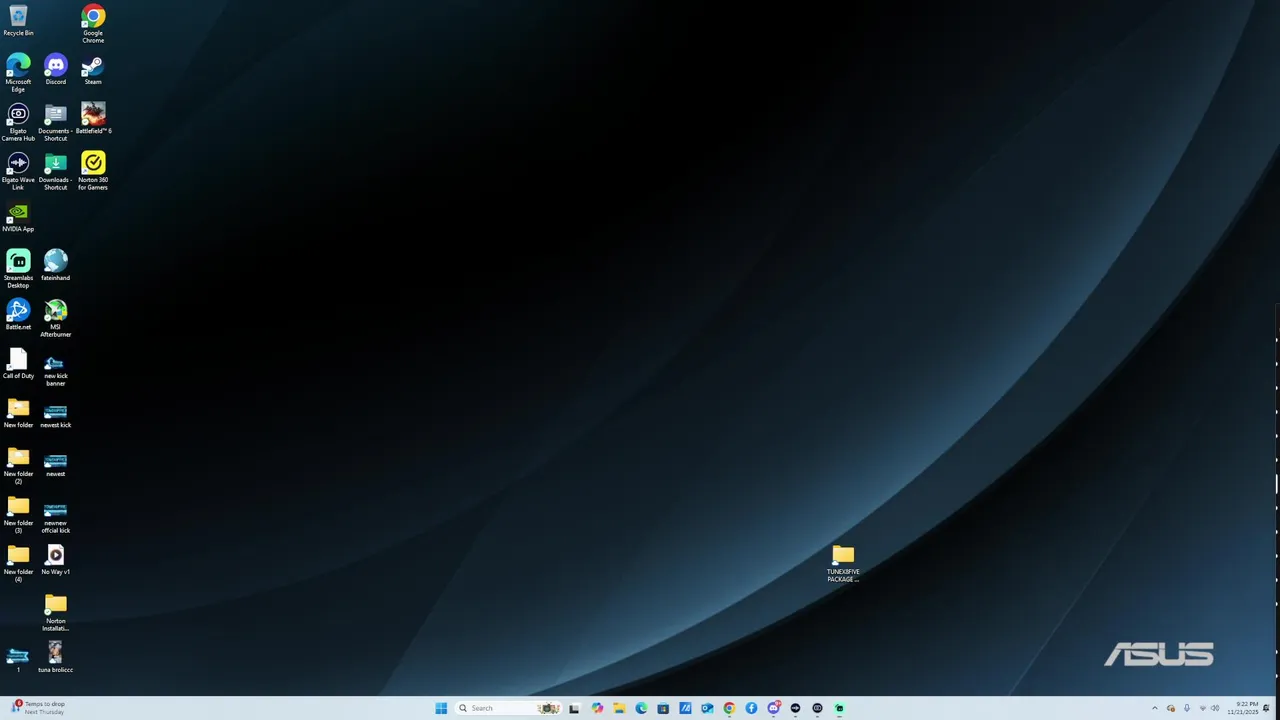Image resolution: width=1280 pixels, height=720 pixels.
Task: Open Outlook from the taskbar
Action: click(x=707, y=708)
